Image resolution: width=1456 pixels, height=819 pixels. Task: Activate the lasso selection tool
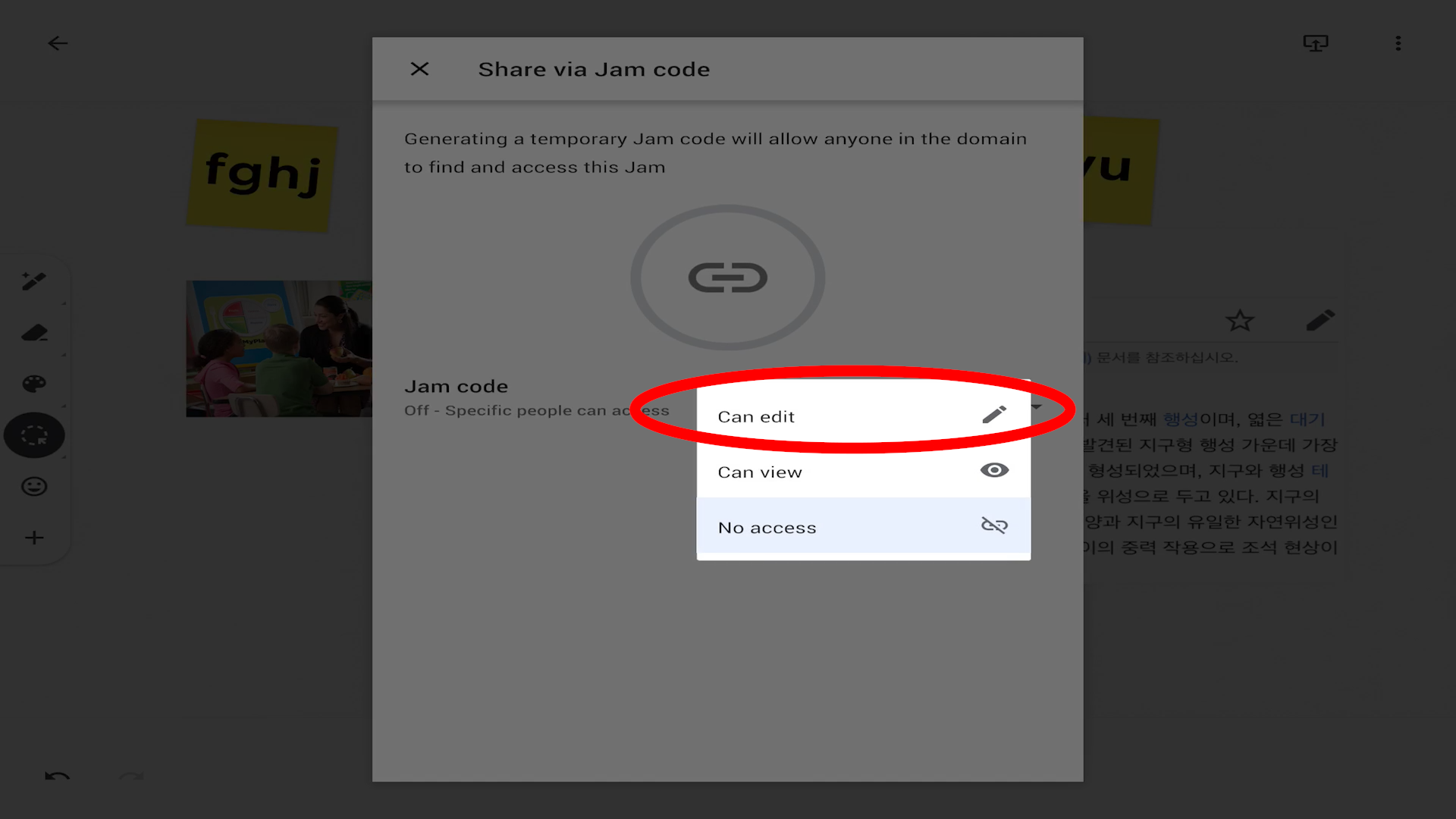pos(34,435)
